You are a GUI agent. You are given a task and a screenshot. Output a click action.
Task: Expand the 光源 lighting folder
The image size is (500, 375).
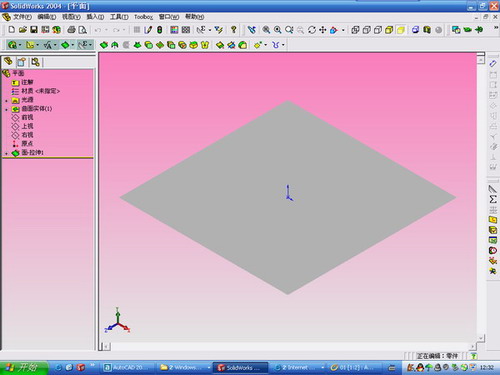click(x=6, y=100)
